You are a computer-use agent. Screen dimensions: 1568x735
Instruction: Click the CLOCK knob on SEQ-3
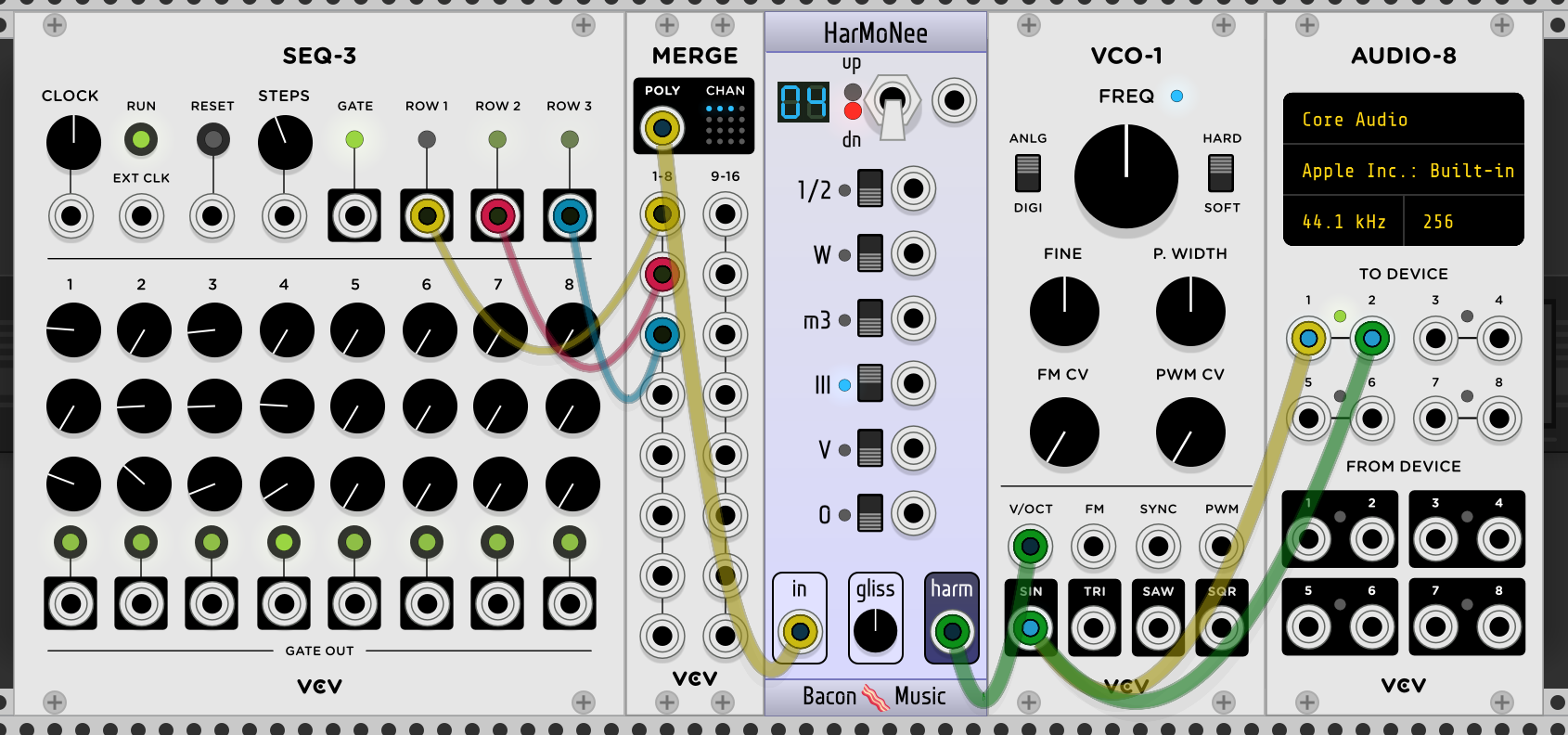(x=73, y=142)
